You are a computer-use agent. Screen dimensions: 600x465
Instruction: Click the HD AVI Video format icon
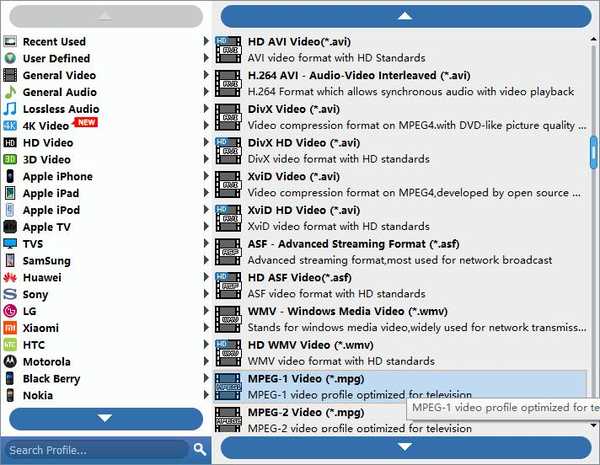228,49
